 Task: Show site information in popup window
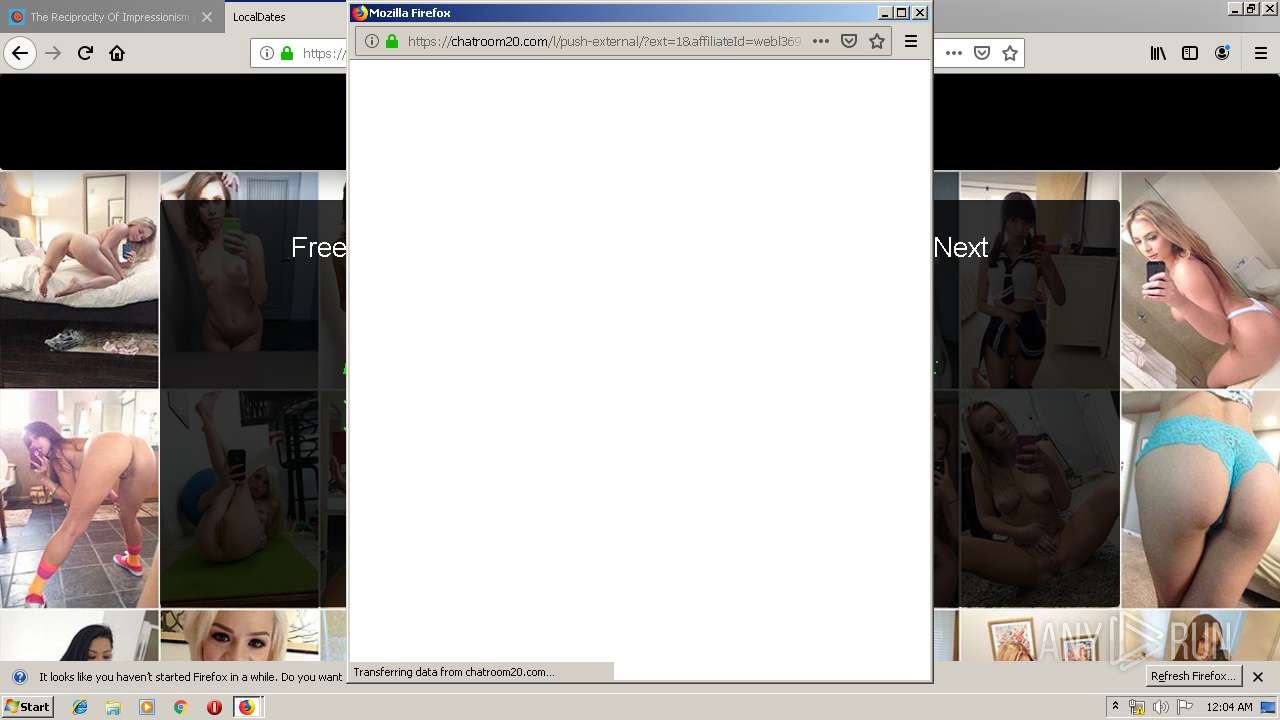(x=371, y=41)
